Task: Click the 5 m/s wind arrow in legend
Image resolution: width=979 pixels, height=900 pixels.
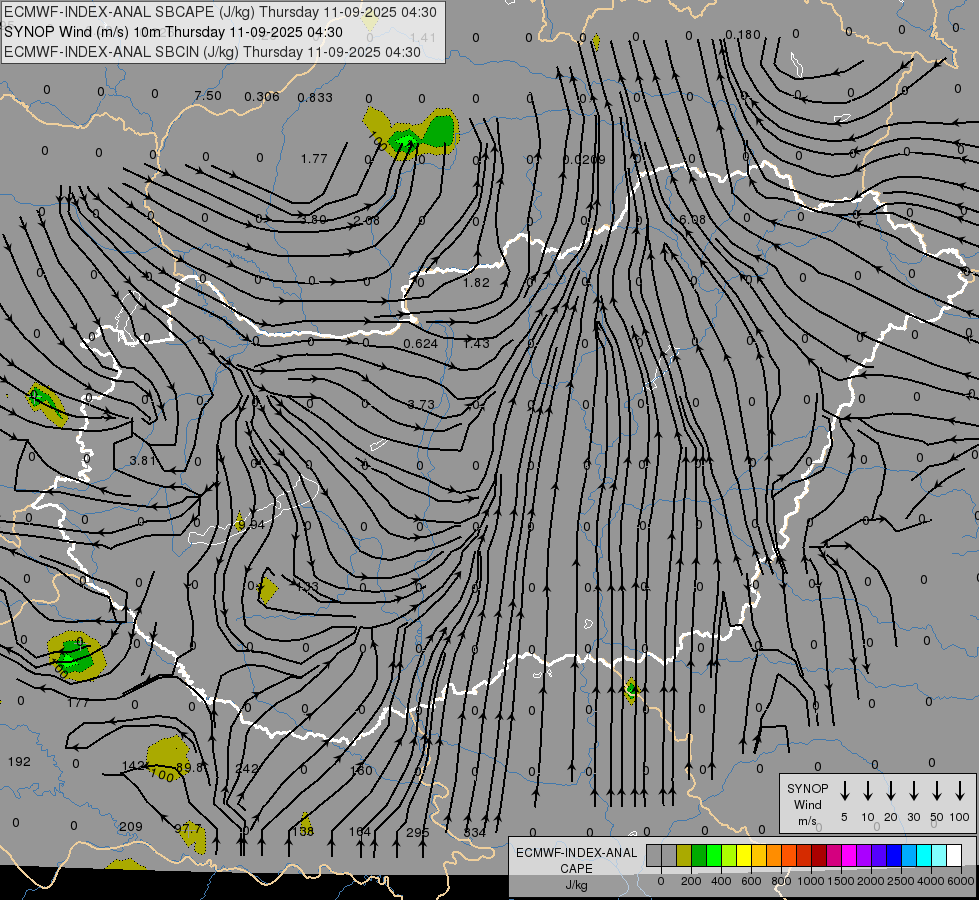Action: (844, 791)
